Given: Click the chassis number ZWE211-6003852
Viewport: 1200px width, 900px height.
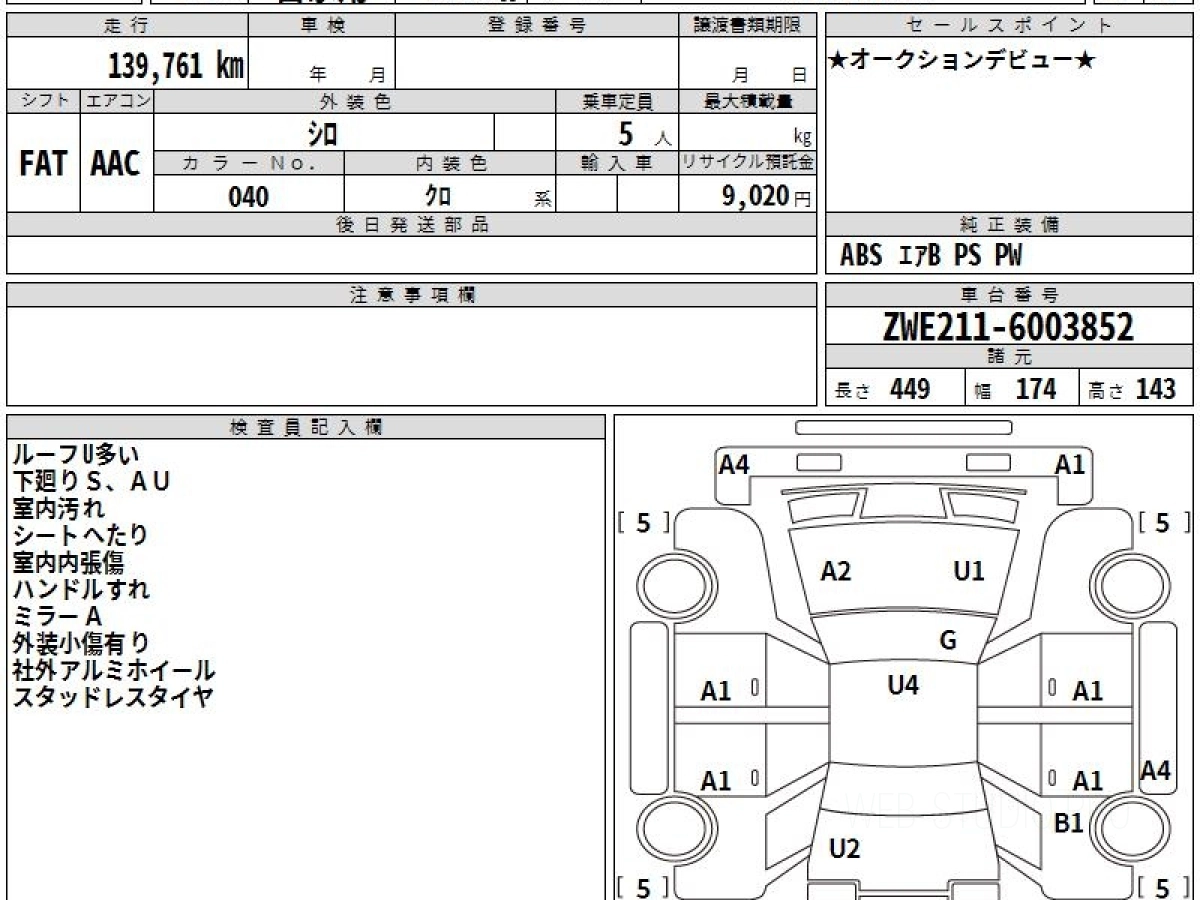Looking at the screenshot, I should click(1009, 327).
